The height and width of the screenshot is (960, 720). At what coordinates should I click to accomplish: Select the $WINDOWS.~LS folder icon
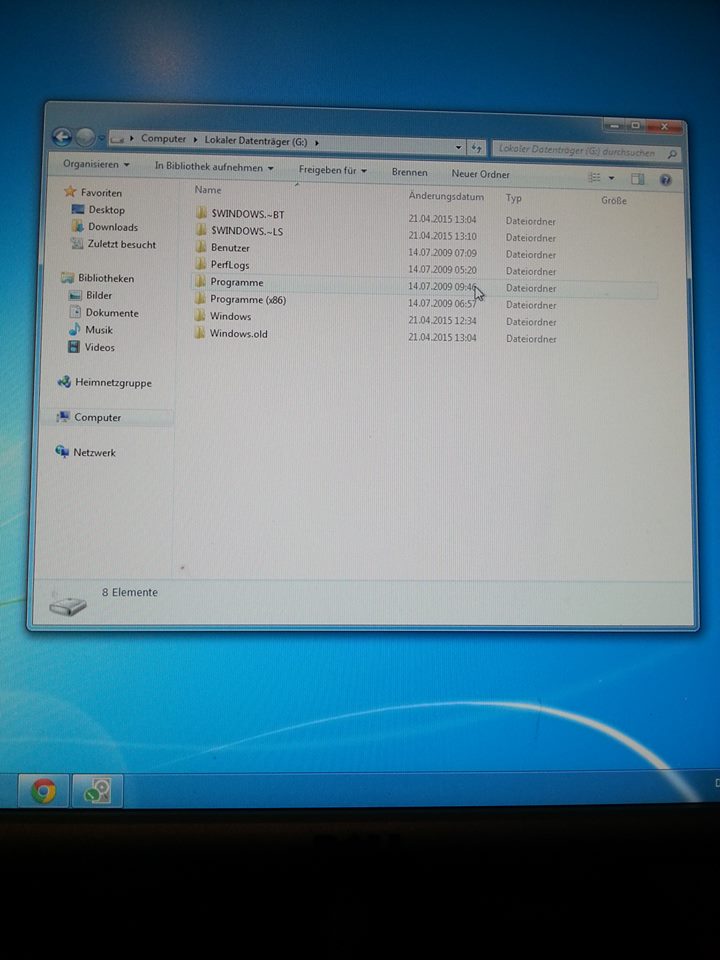tap(200, 230)
